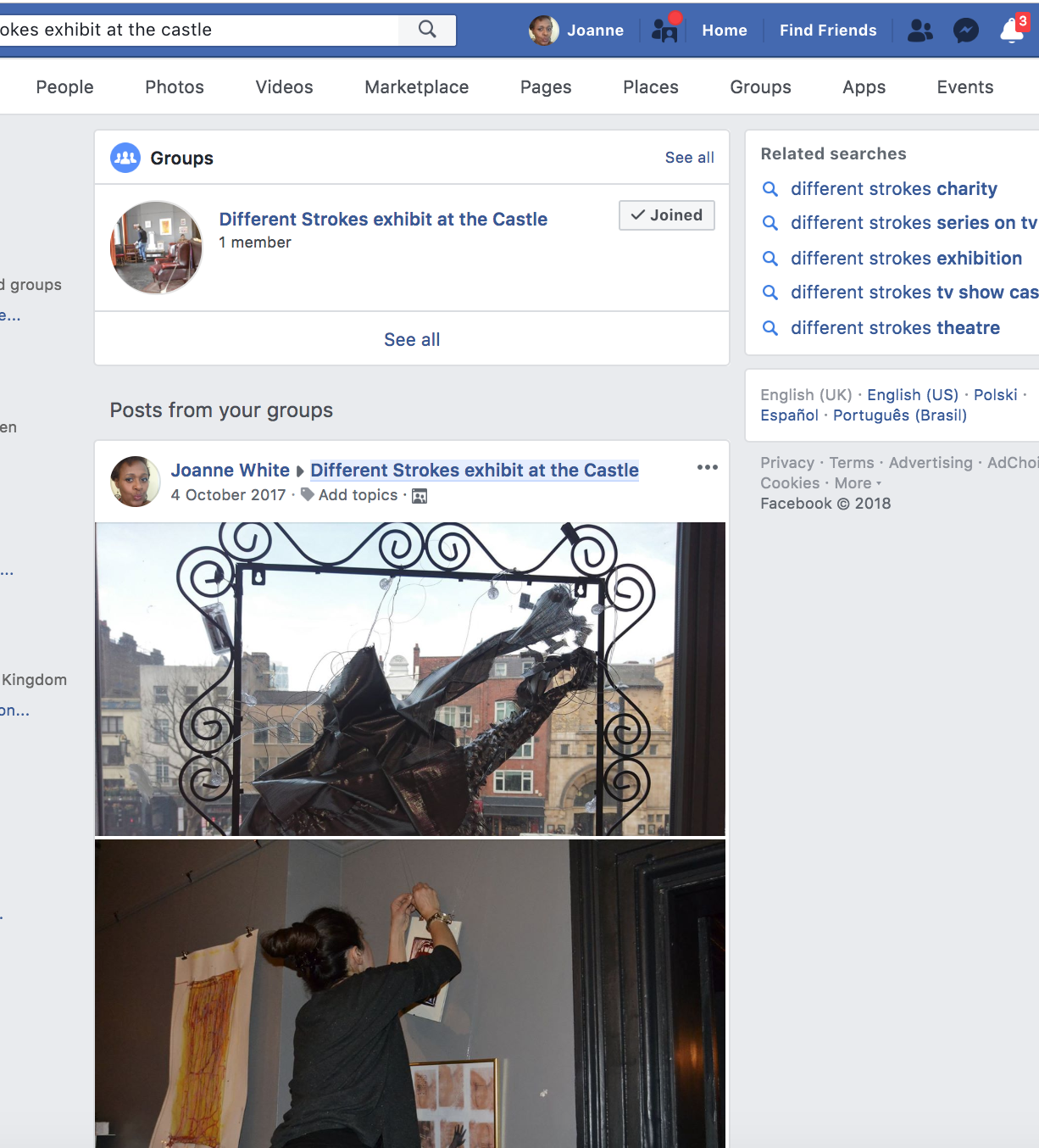This screenshot has width=1039, height=1148.
Task: Click the marketplace shop icon in header
Action: click(664, 31)
